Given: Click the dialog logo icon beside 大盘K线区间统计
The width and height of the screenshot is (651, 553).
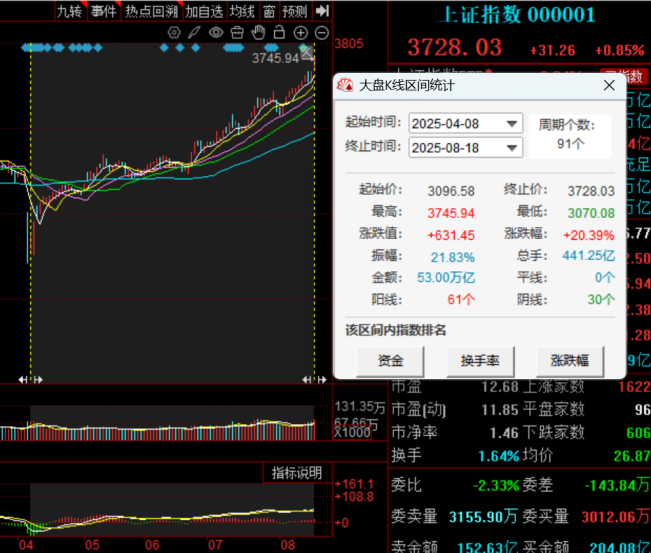Looking at the screenshot, I should 345,85.
